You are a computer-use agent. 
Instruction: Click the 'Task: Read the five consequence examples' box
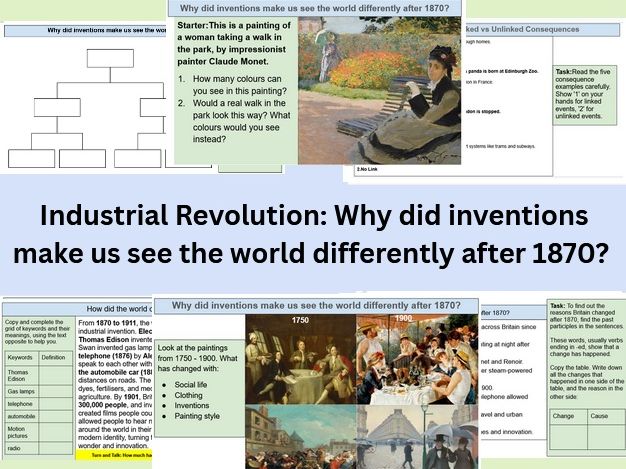584,95
